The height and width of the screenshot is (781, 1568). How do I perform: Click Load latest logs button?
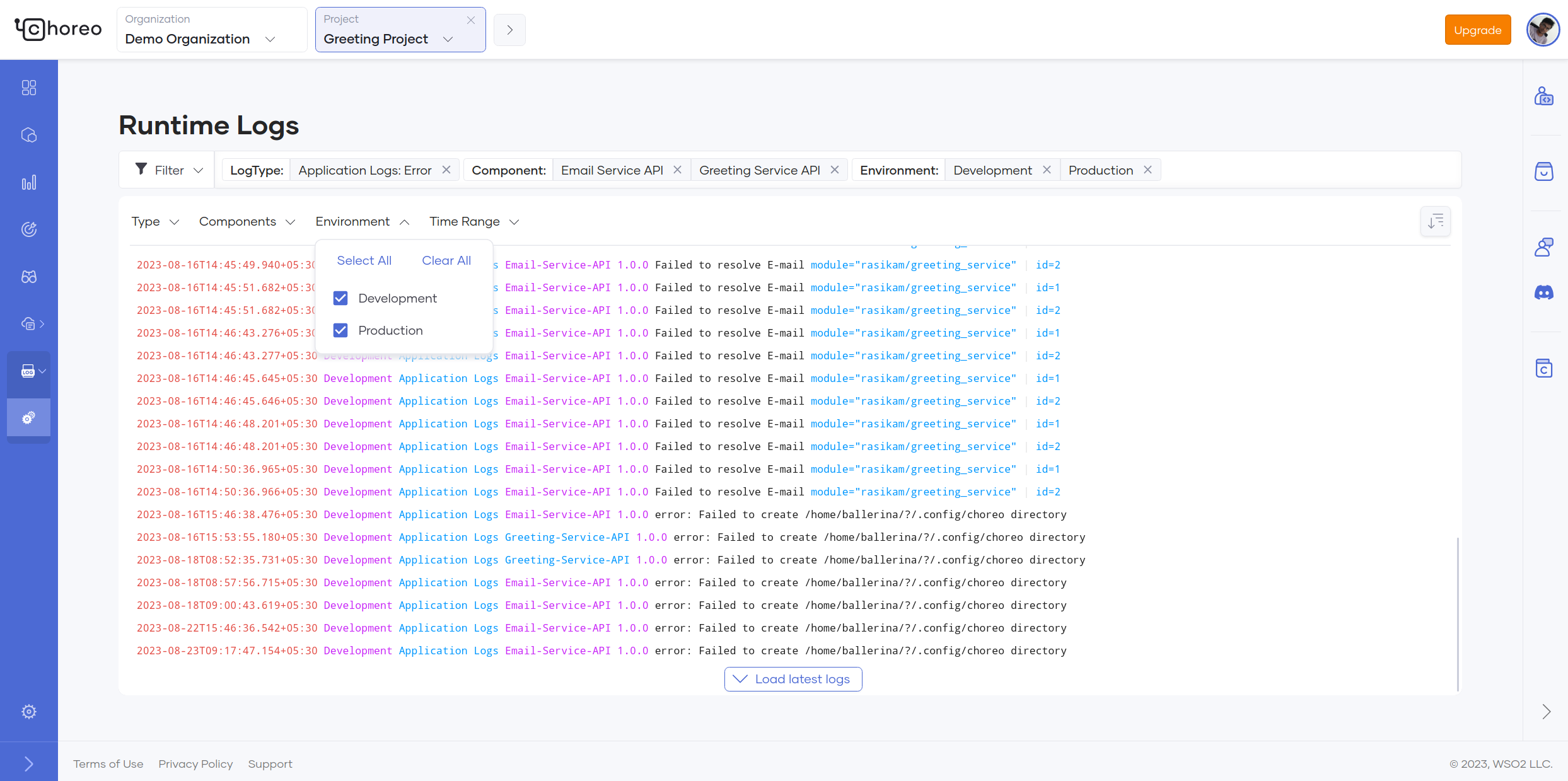tap(793, 679)
